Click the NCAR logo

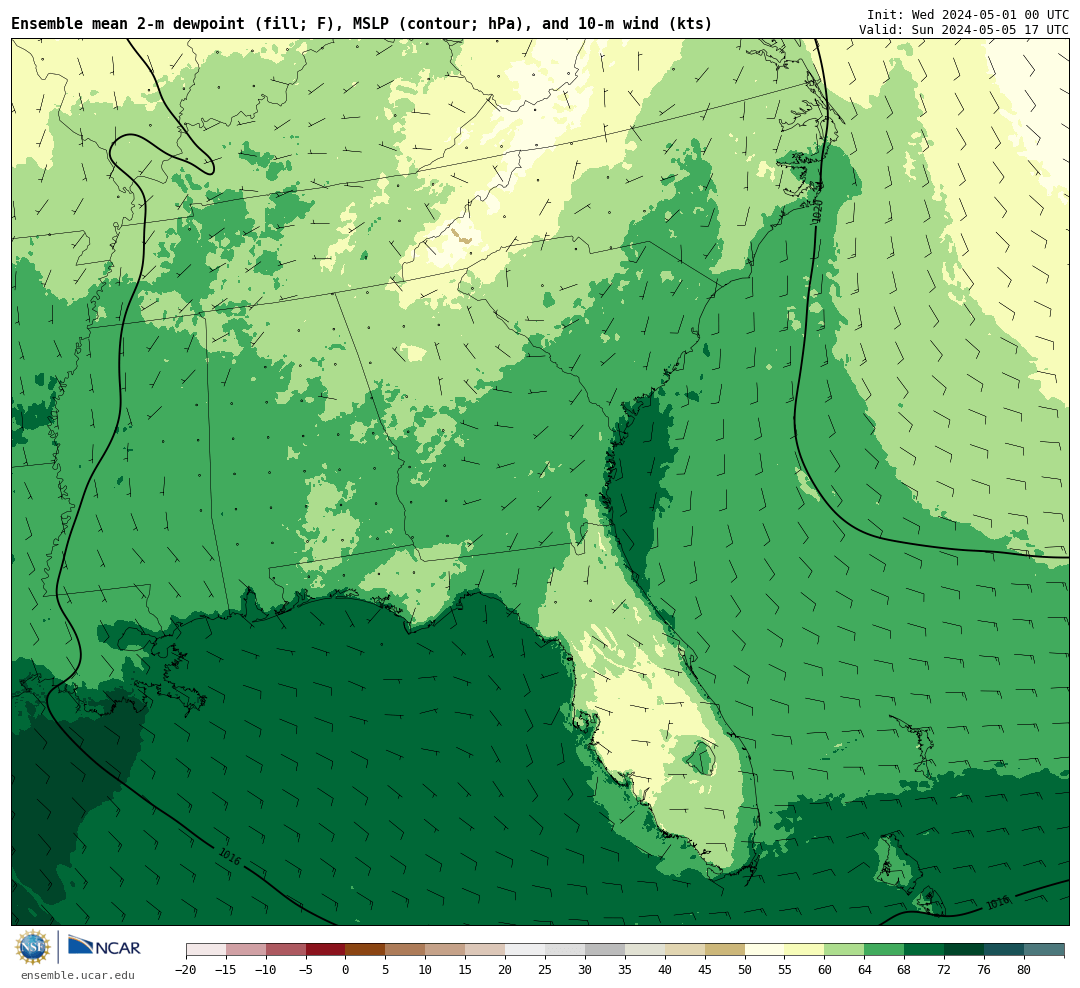[x=104, y=947]
